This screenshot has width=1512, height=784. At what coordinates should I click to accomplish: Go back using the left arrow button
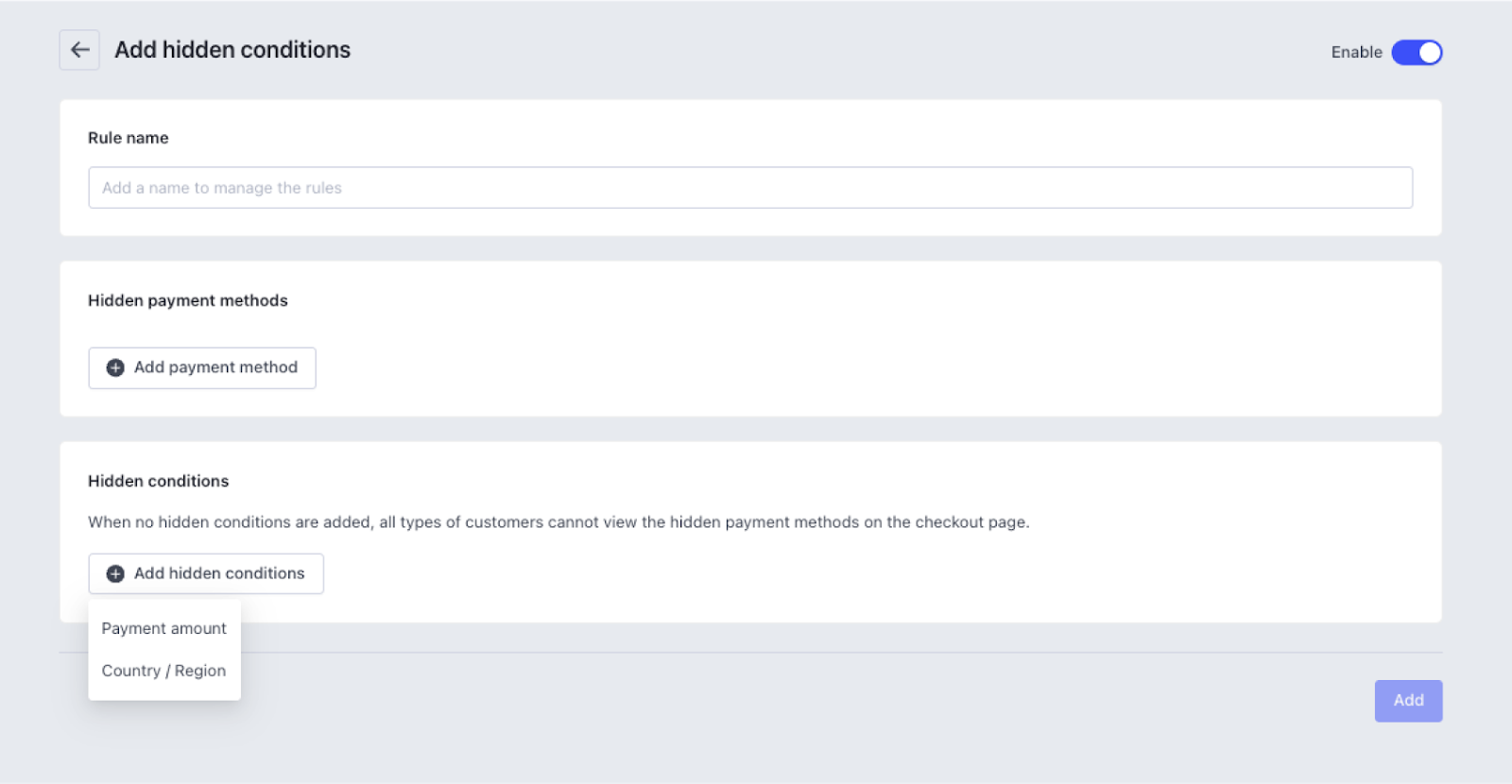tap(79, 50)
